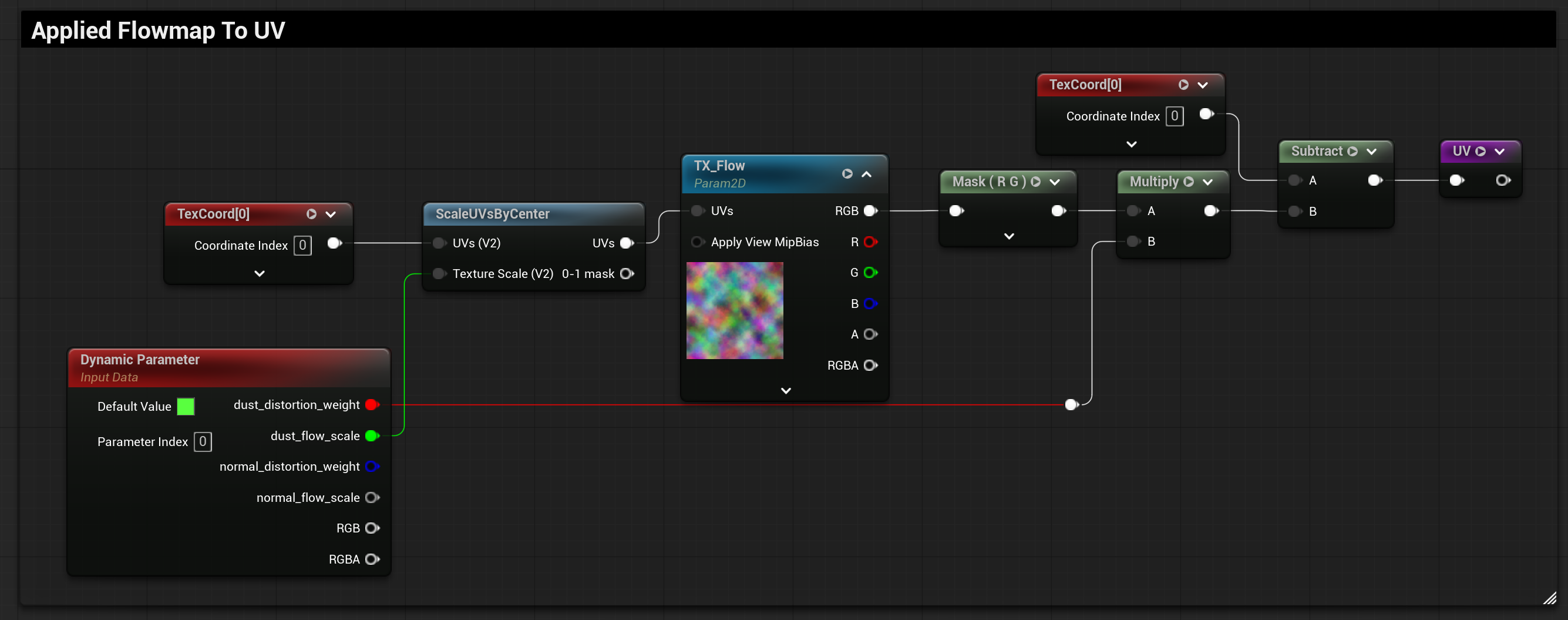Click the green G output pin on TX_Flow
Screen dimensions: 1568x620
[870, 272]
